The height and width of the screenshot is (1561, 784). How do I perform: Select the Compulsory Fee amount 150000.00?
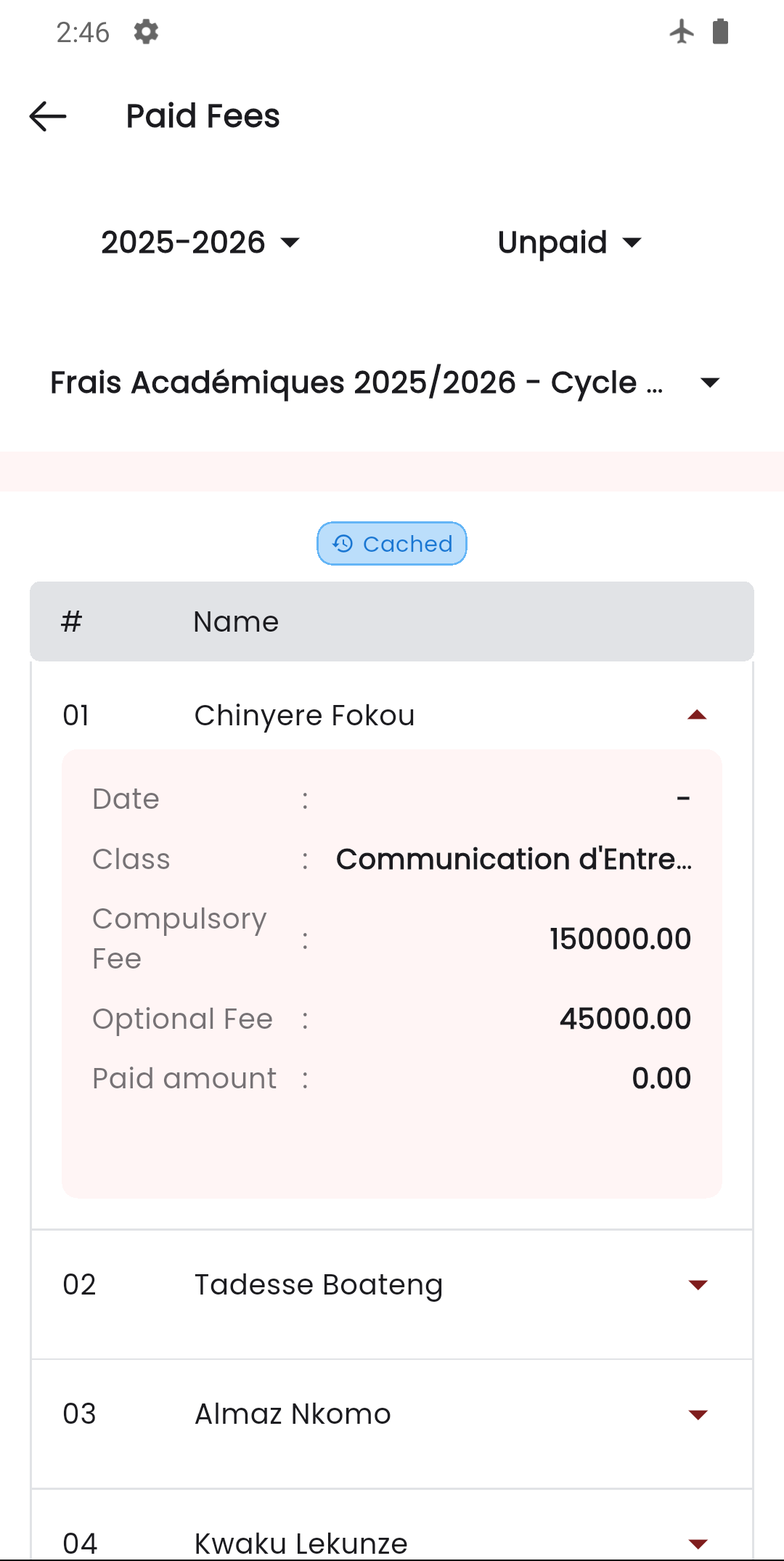619,938
